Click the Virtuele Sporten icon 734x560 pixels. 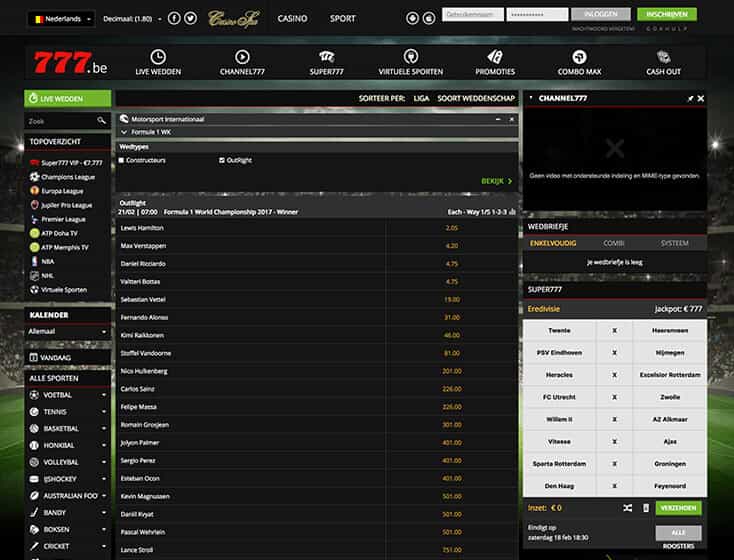pyautogui.click(x=411, y=57)
